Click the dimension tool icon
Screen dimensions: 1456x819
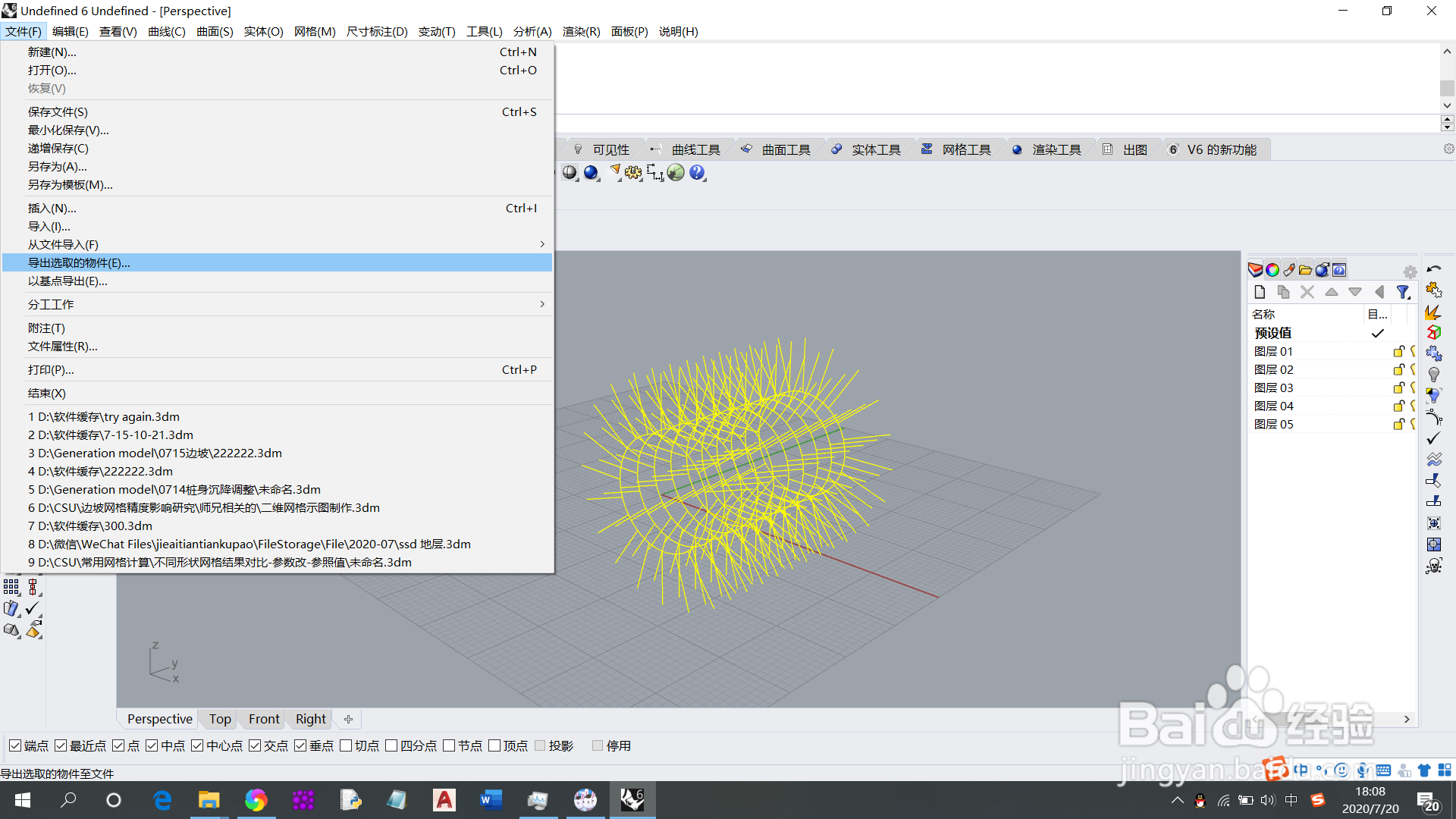click(x=655, y=173)
